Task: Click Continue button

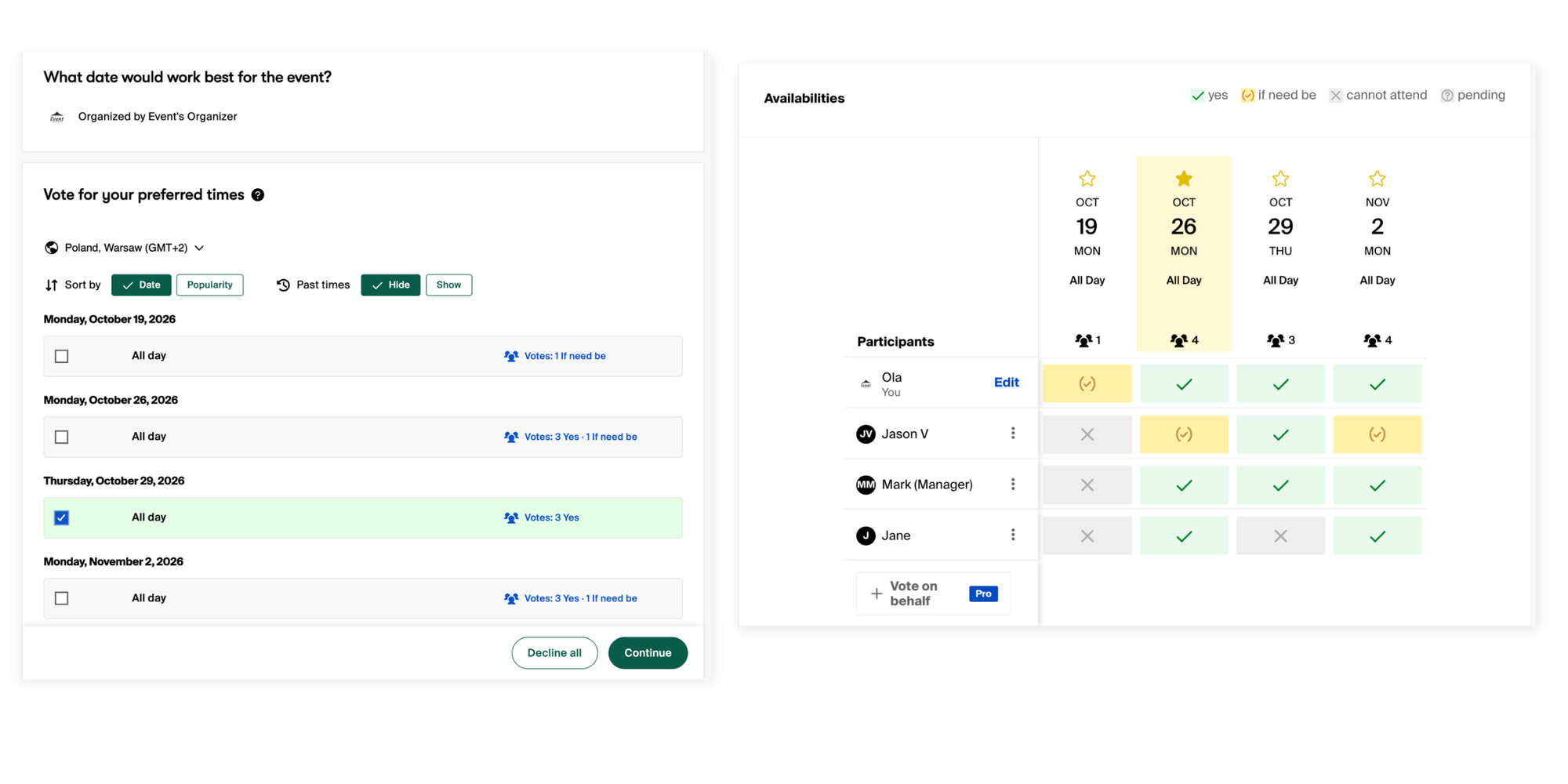Action: coord(648,653)
